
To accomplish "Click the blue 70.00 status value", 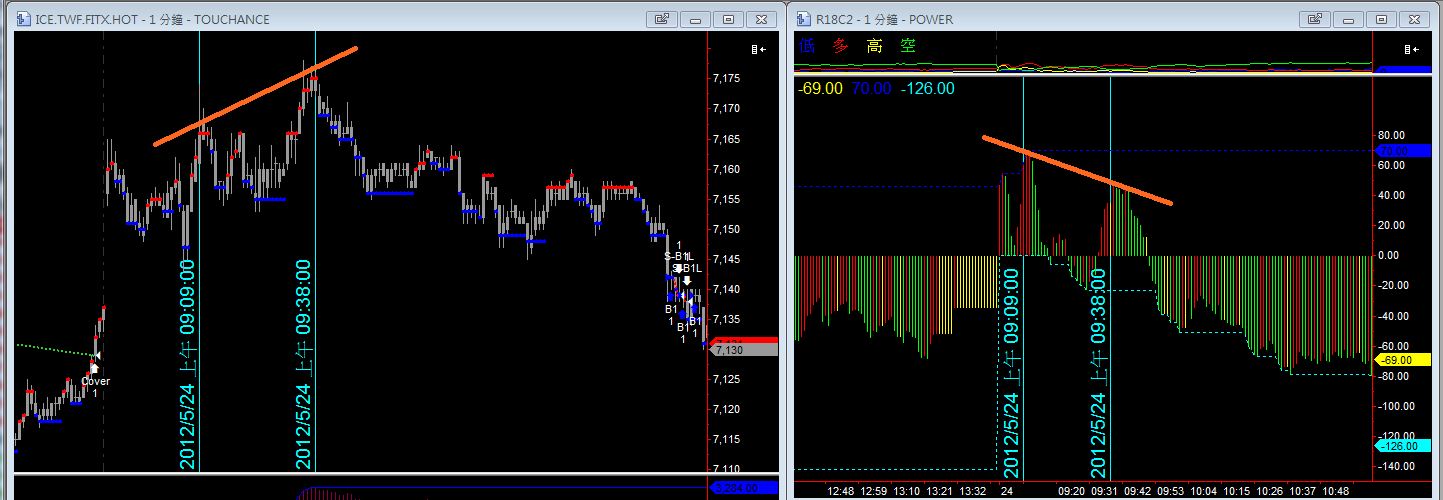I will 870,88.
